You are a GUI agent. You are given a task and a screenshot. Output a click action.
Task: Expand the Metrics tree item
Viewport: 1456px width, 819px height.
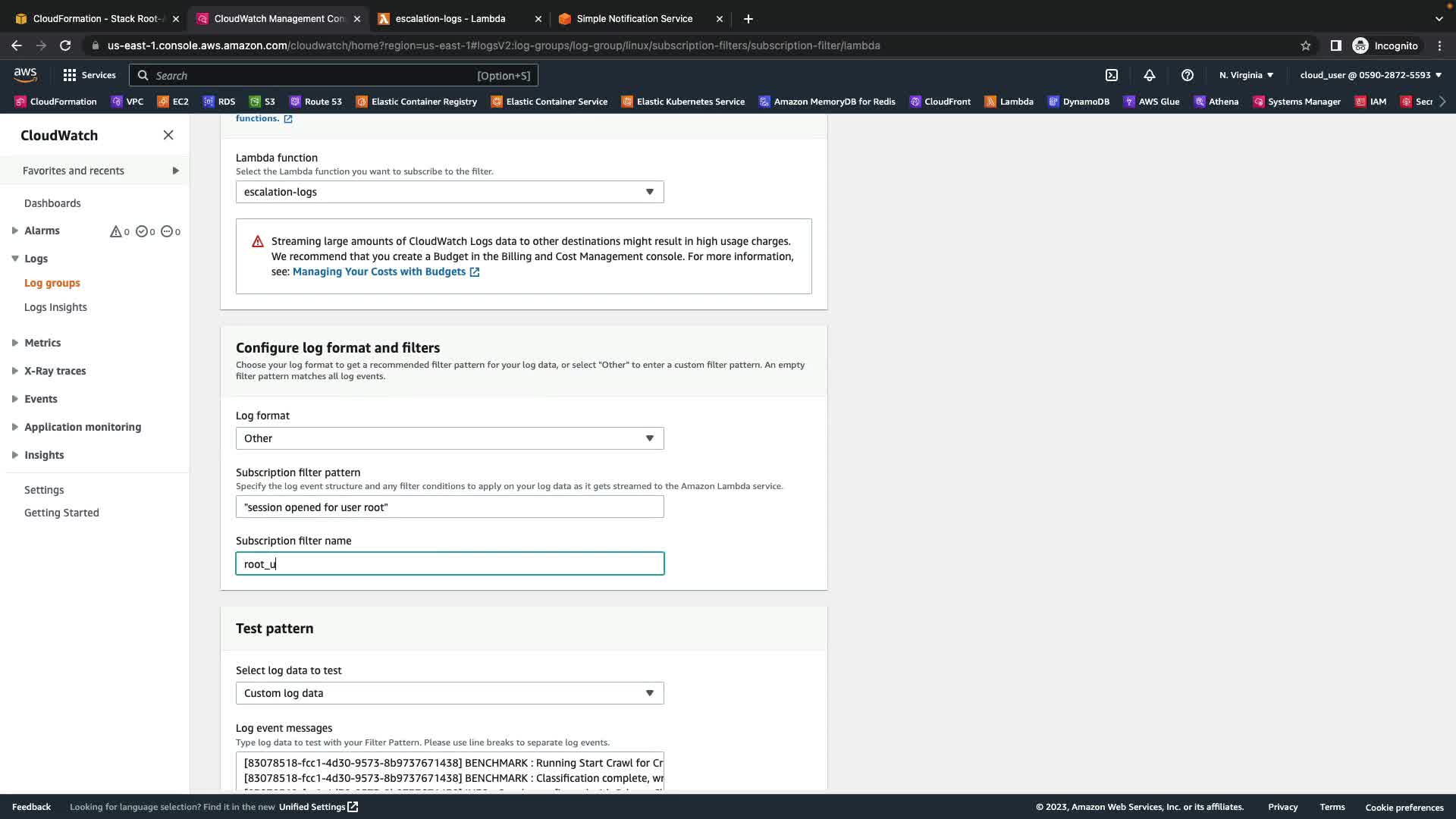point(15,343)
